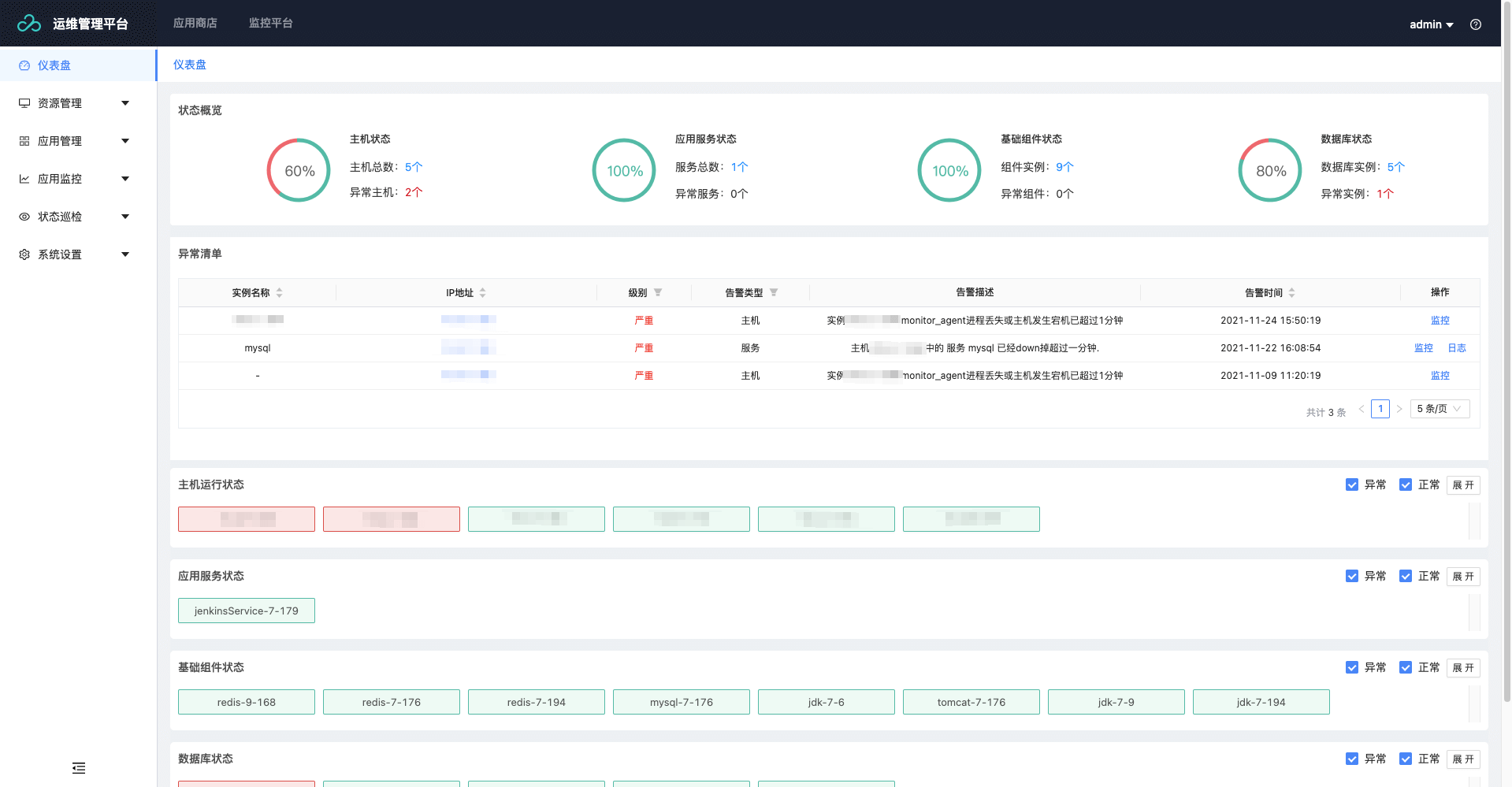Sort the table by IP地址 arrows
The height and width of the screenshot is (787, 1512).
pyautogui.click(x=482, y=292)
